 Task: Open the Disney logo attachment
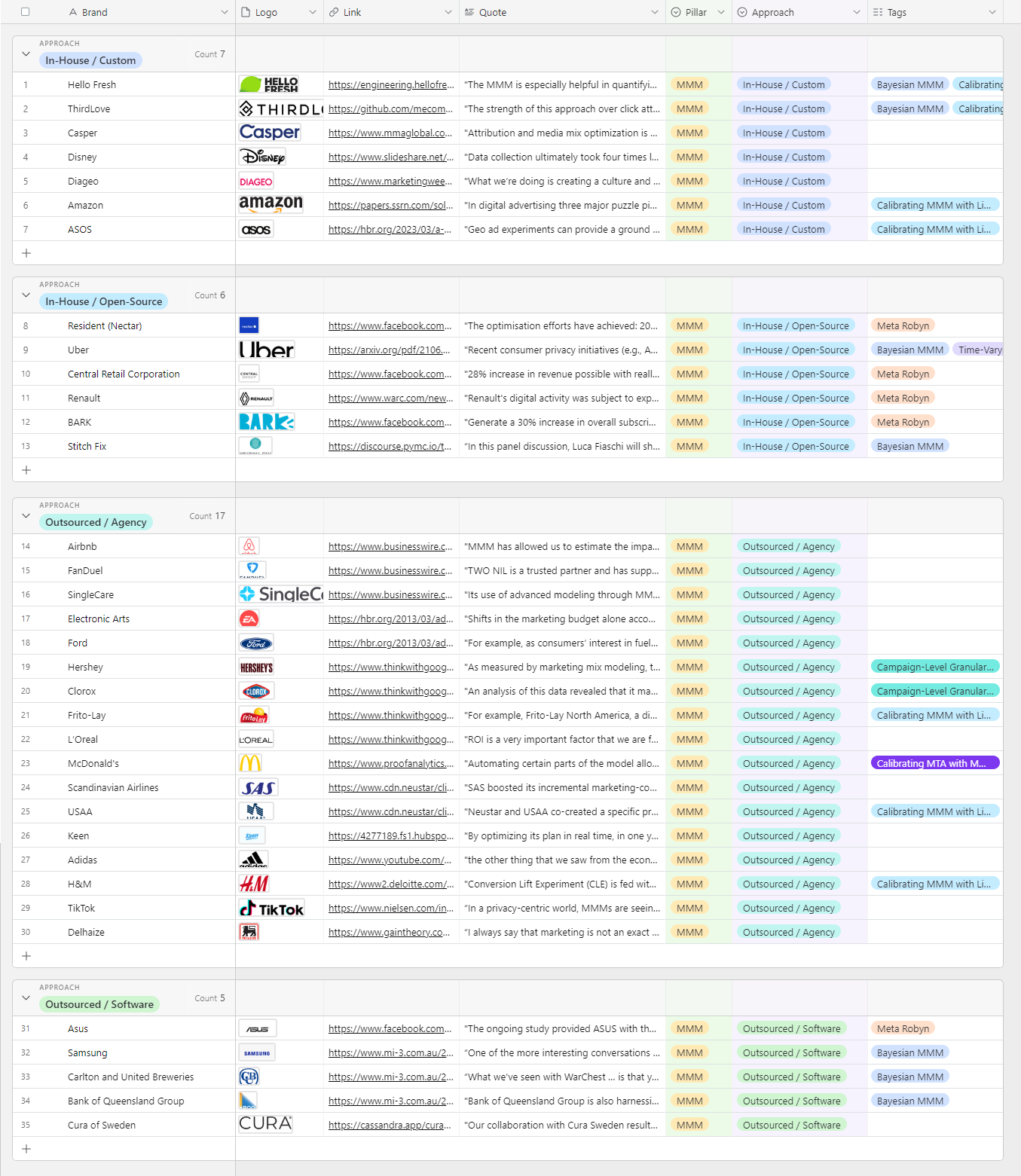click(x=262, y=157)
